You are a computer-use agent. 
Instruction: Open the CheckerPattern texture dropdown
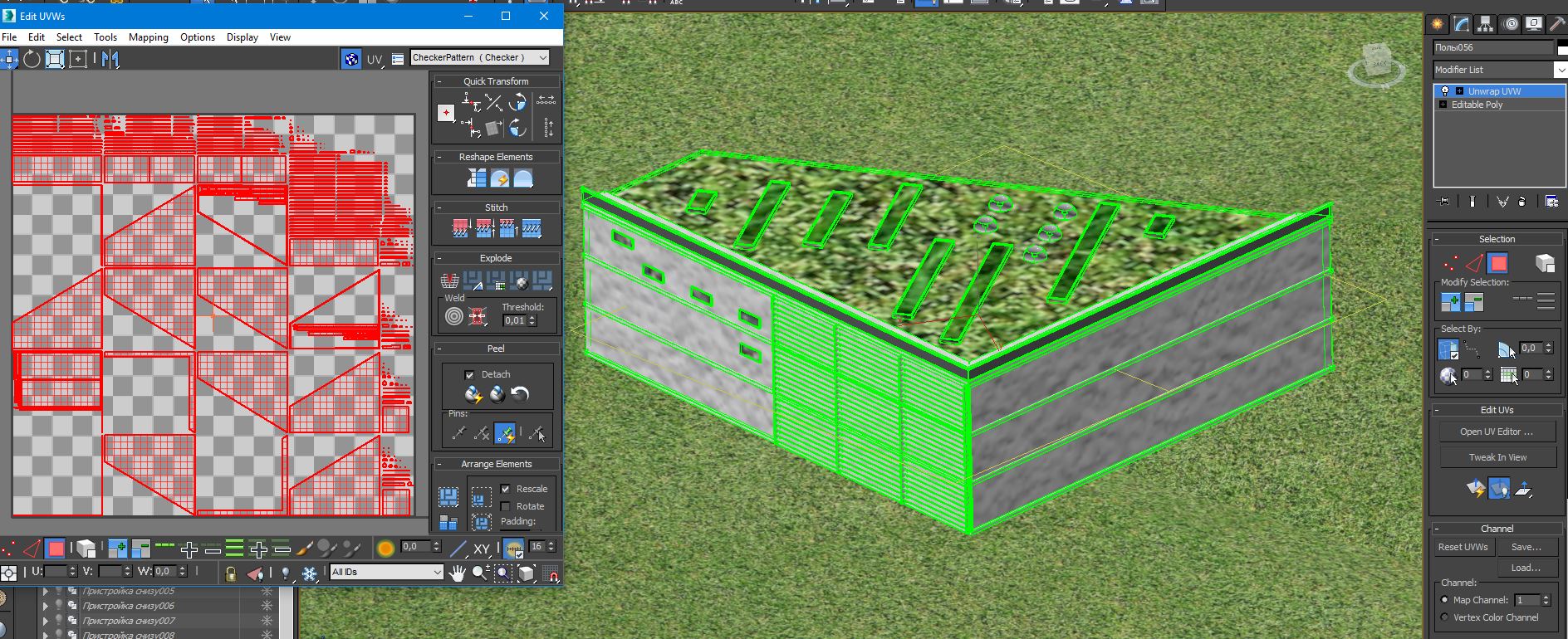pos(480,57)
